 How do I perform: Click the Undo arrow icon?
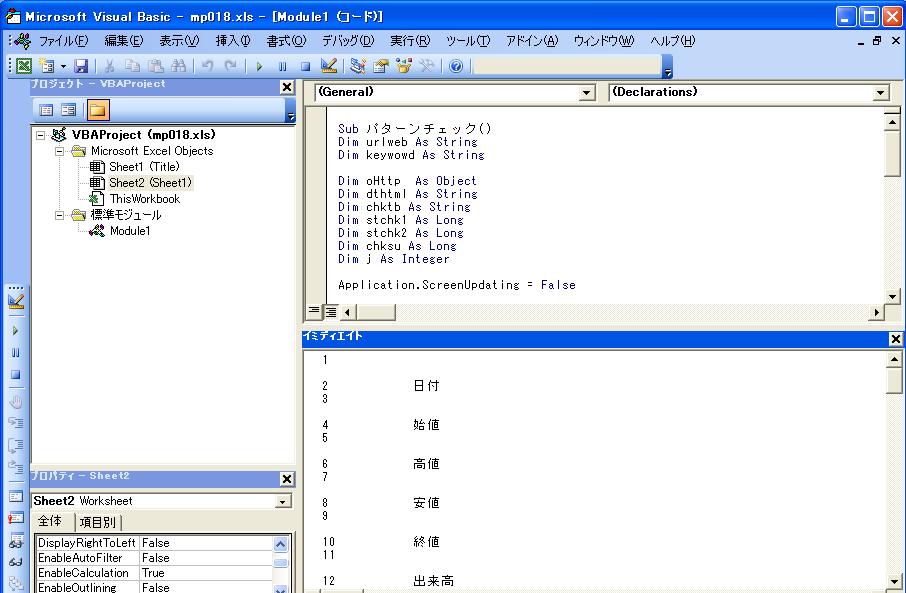coord(207,66)
